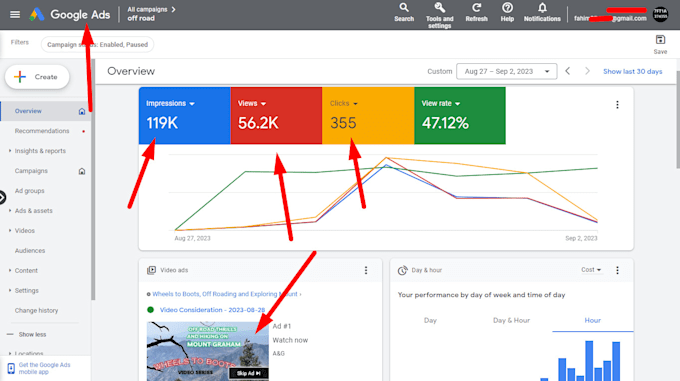680x381 pixels.
Task: Open Day & hour card three-dot menu
Action: 617,270
